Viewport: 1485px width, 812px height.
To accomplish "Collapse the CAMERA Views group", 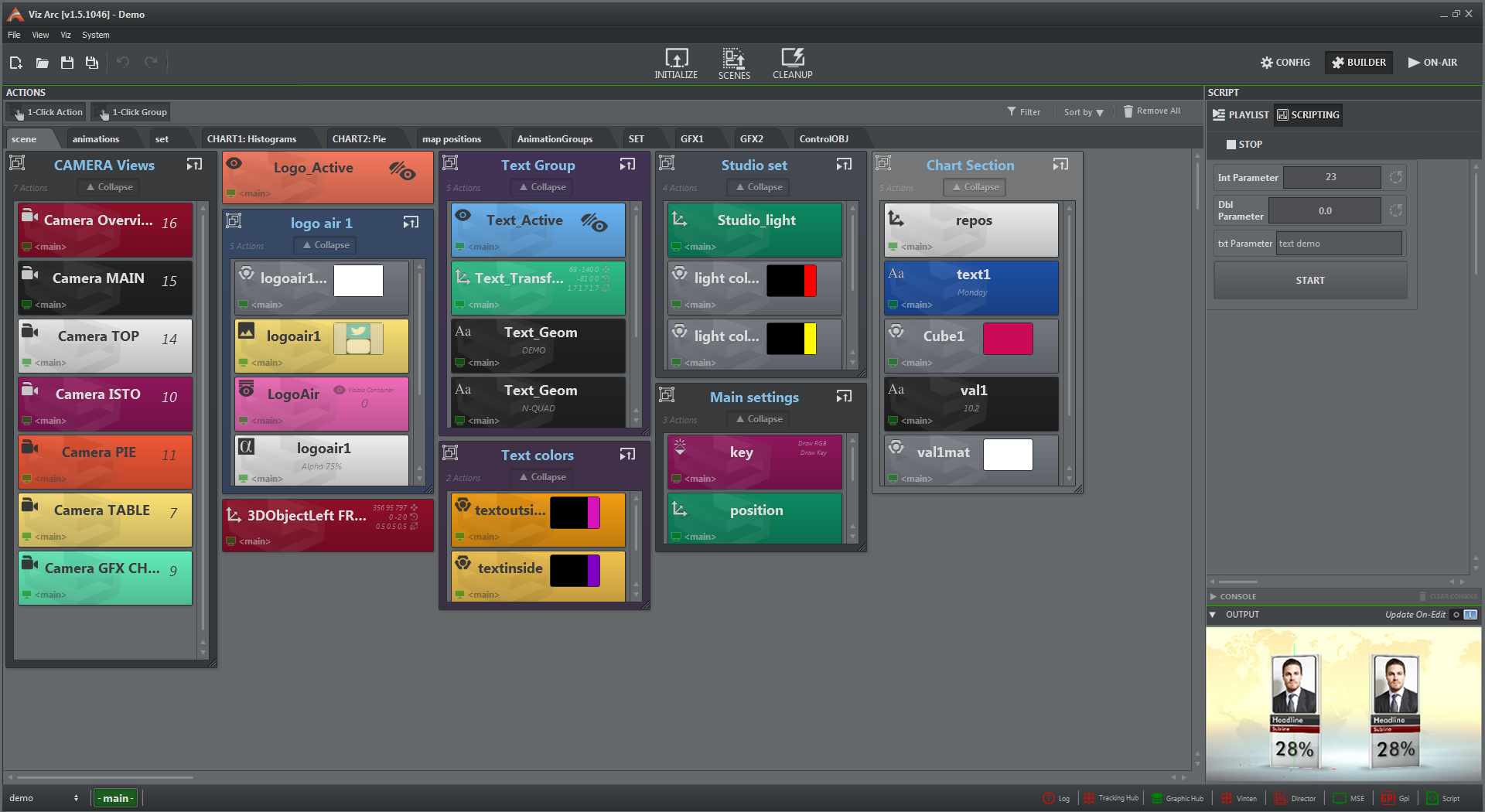I will coord(109,187).
